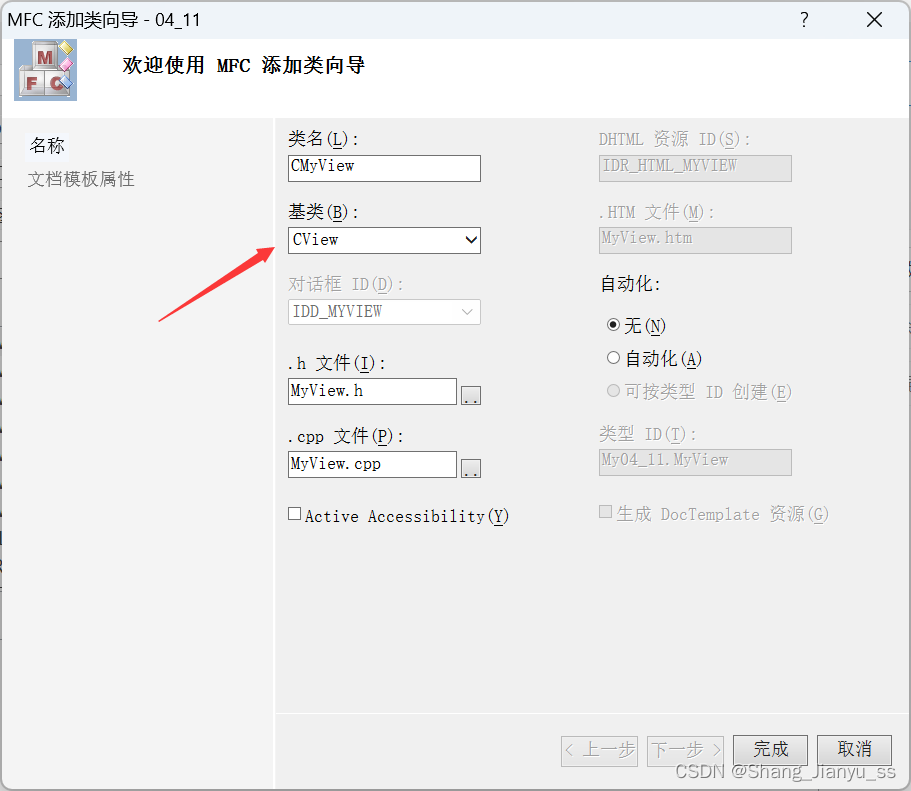Open the 对话框 ID dropdown
911x791 pixels.
(x=467, y=312)
